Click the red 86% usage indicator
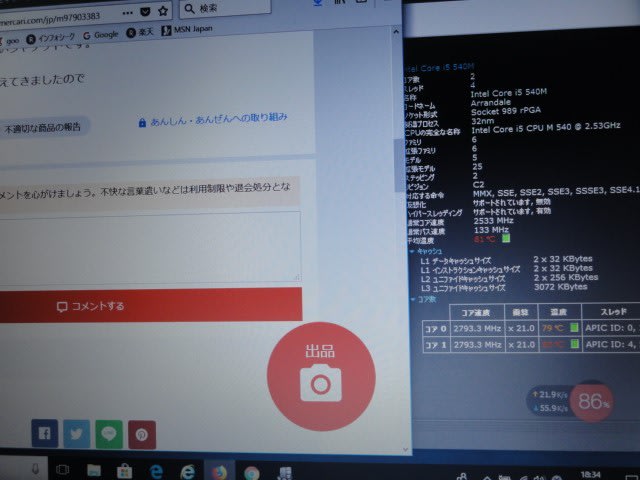 tap(594, 402)
